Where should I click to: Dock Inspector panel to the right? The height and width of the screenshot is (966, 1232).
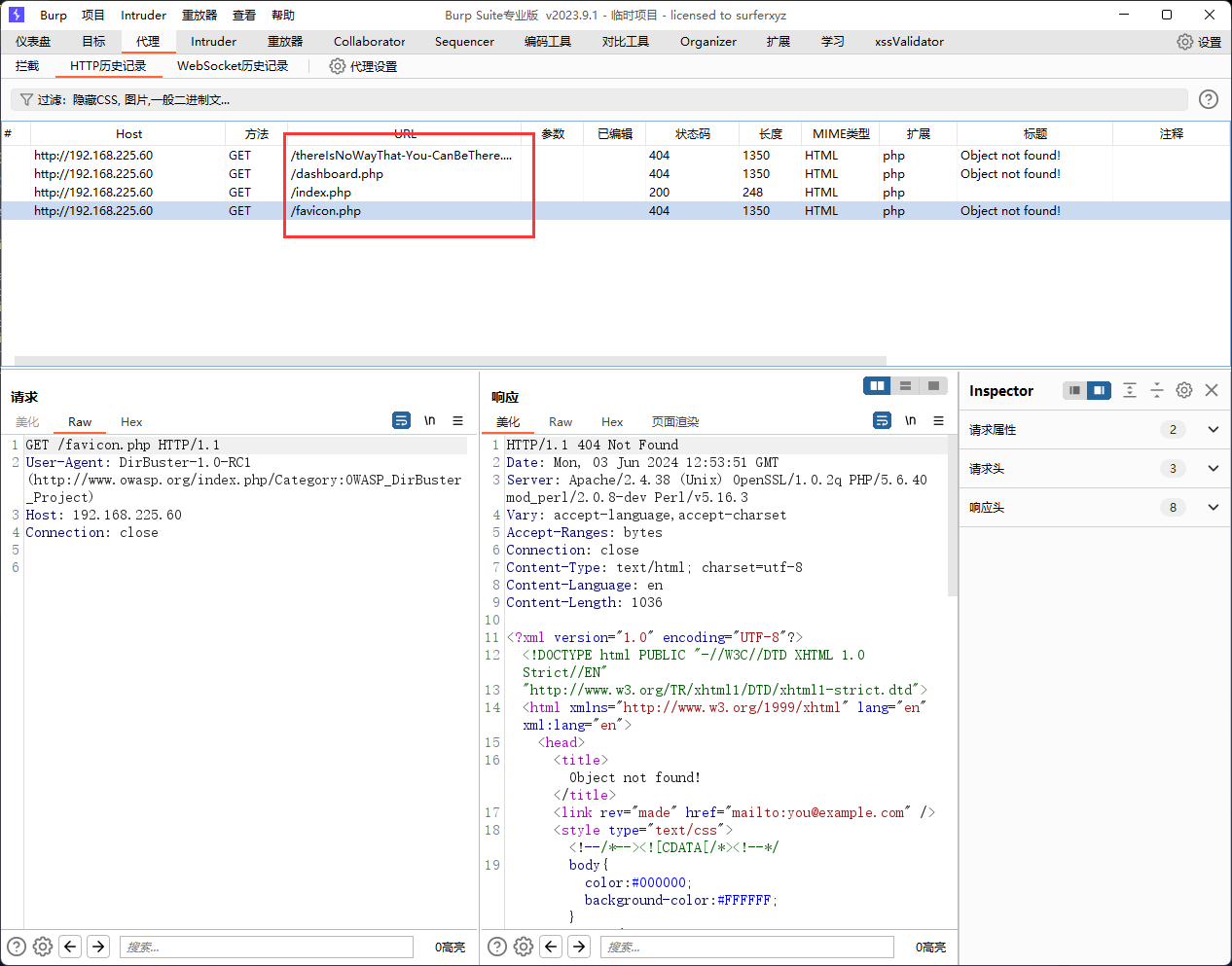tap(1099, 390)
